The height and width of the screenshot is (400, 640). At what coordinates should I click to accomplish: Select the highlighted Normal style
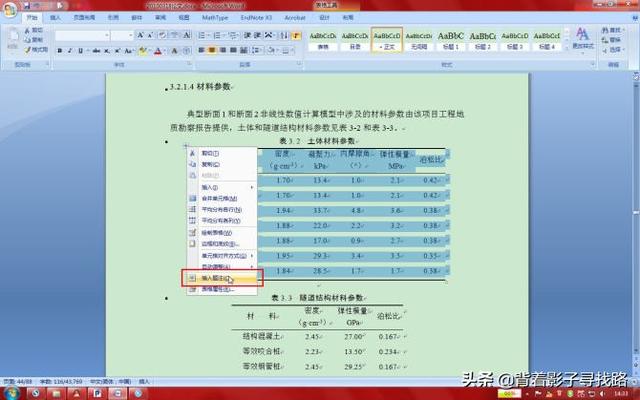click(x=387, y=40)
